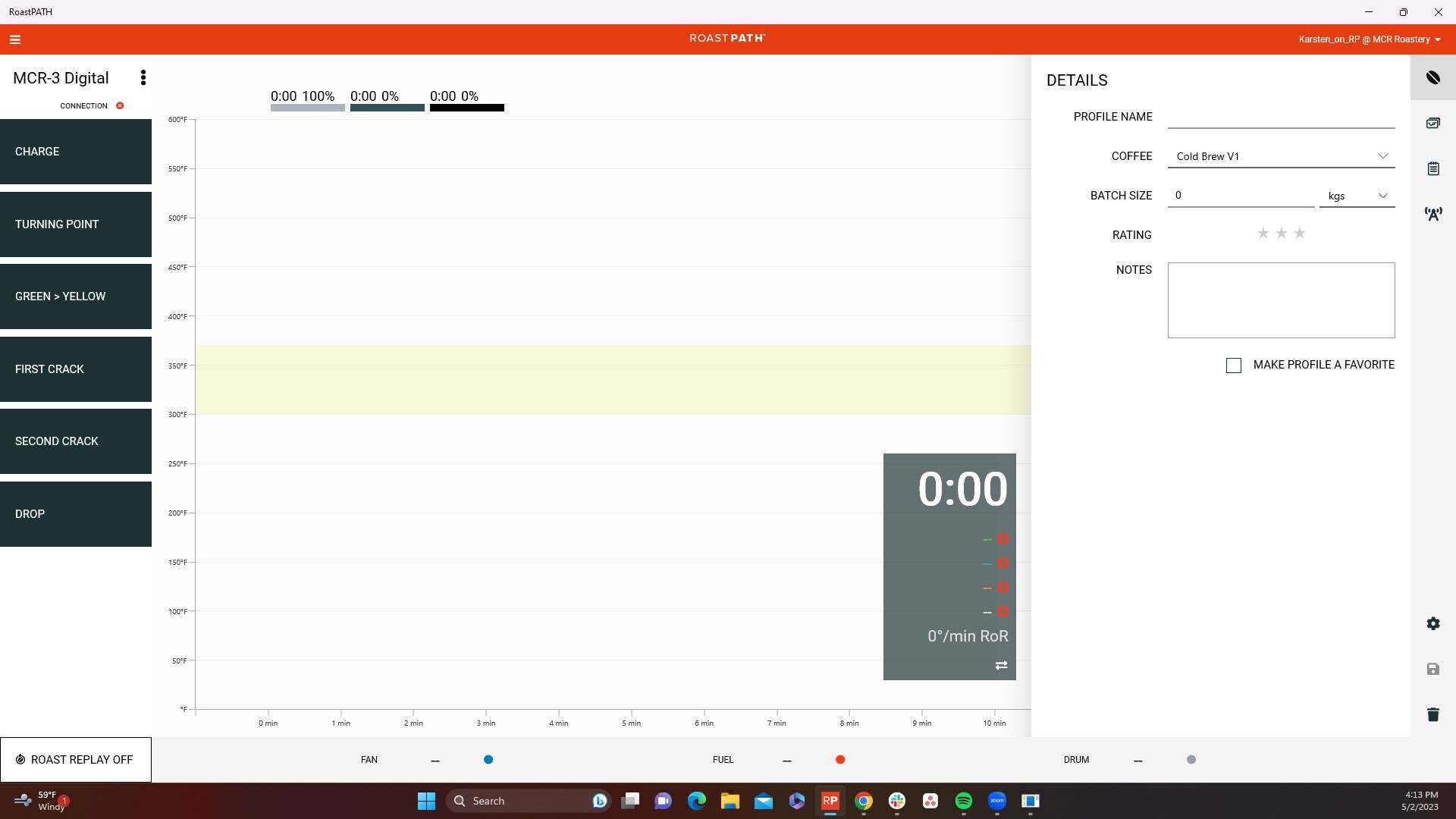Image resolution: width=1456 pixels, height=819 pixels.
Task: Mark the FIRST CRACK event
Action: tap(76, 369)
